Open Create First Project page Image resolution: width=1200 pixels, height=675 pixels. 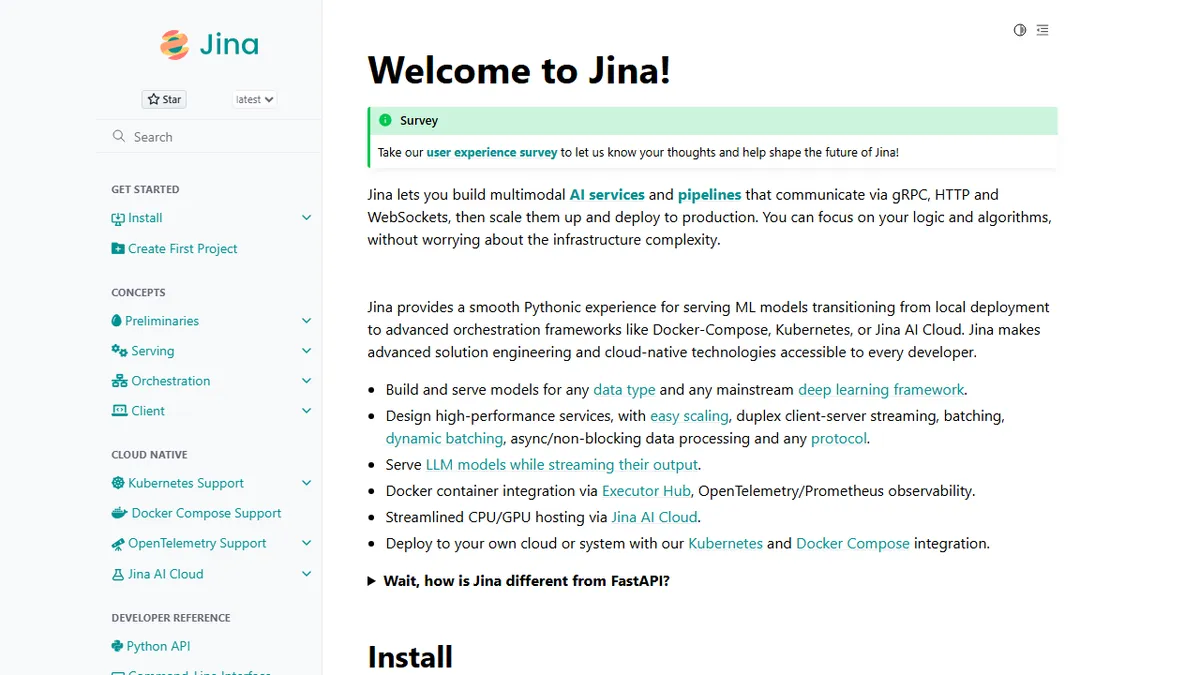click(183, 248)
